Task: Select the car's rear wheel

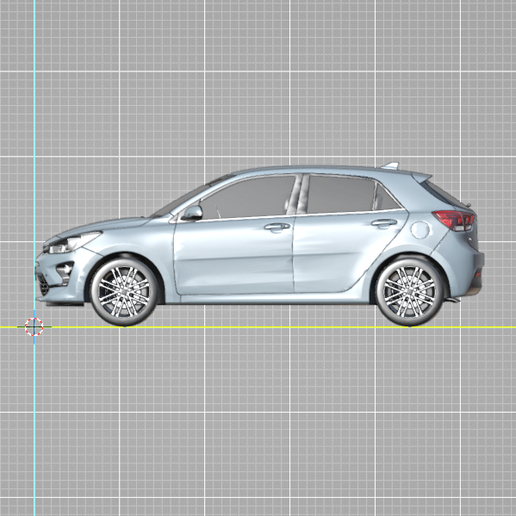Action: 410,292
